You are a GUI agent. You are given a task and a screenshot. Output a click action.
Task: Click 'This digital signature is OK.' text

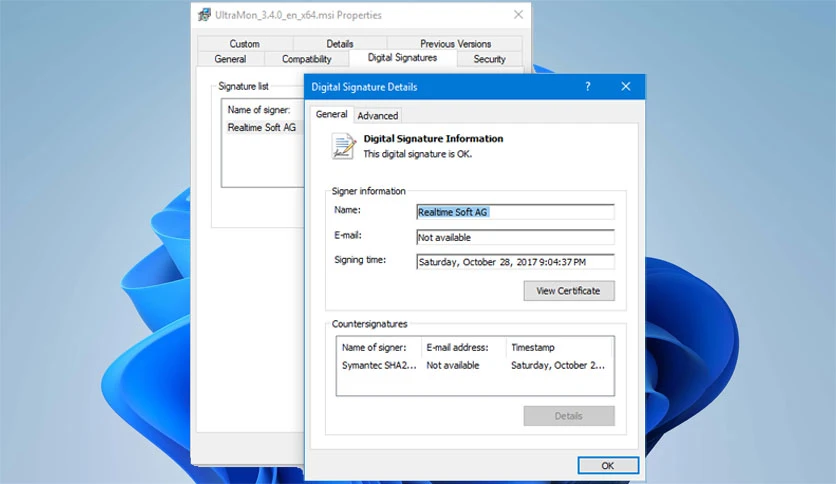point(417,154)
